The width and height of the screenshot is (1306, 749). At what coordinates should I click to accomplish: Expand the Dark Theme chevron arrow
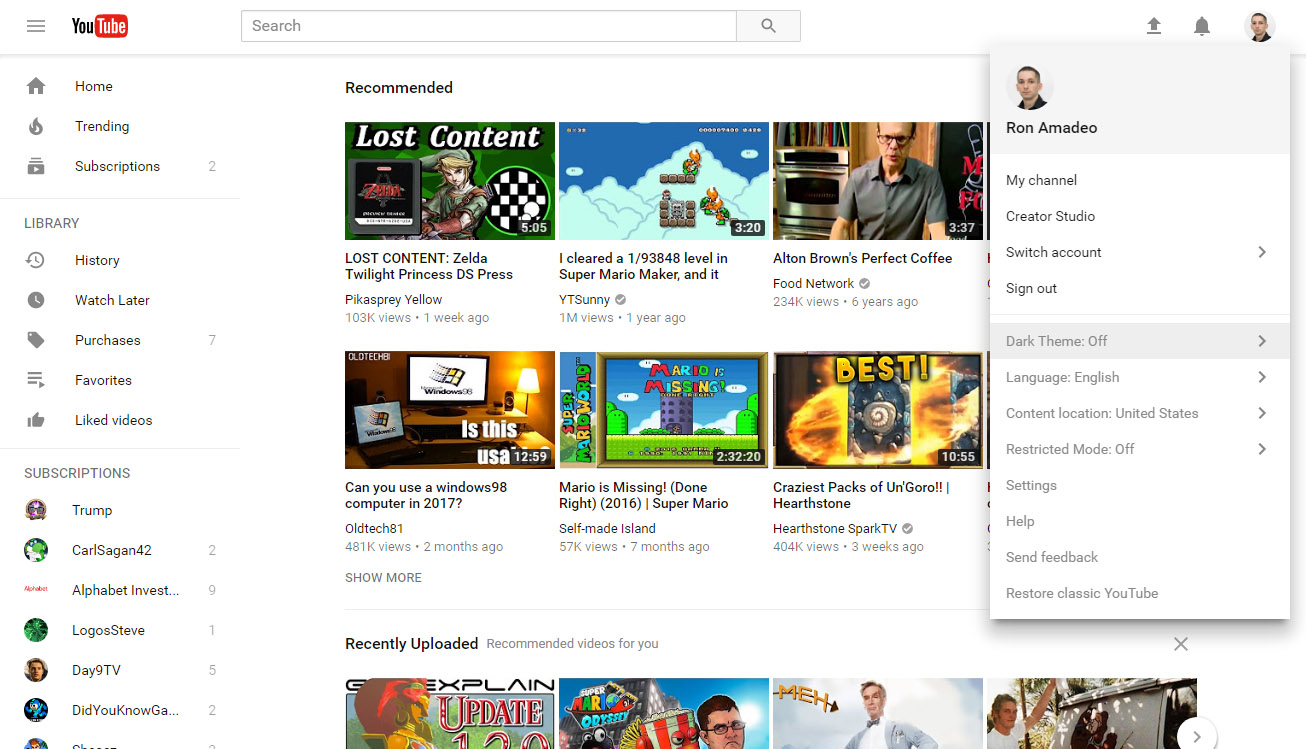point(1262,341)
